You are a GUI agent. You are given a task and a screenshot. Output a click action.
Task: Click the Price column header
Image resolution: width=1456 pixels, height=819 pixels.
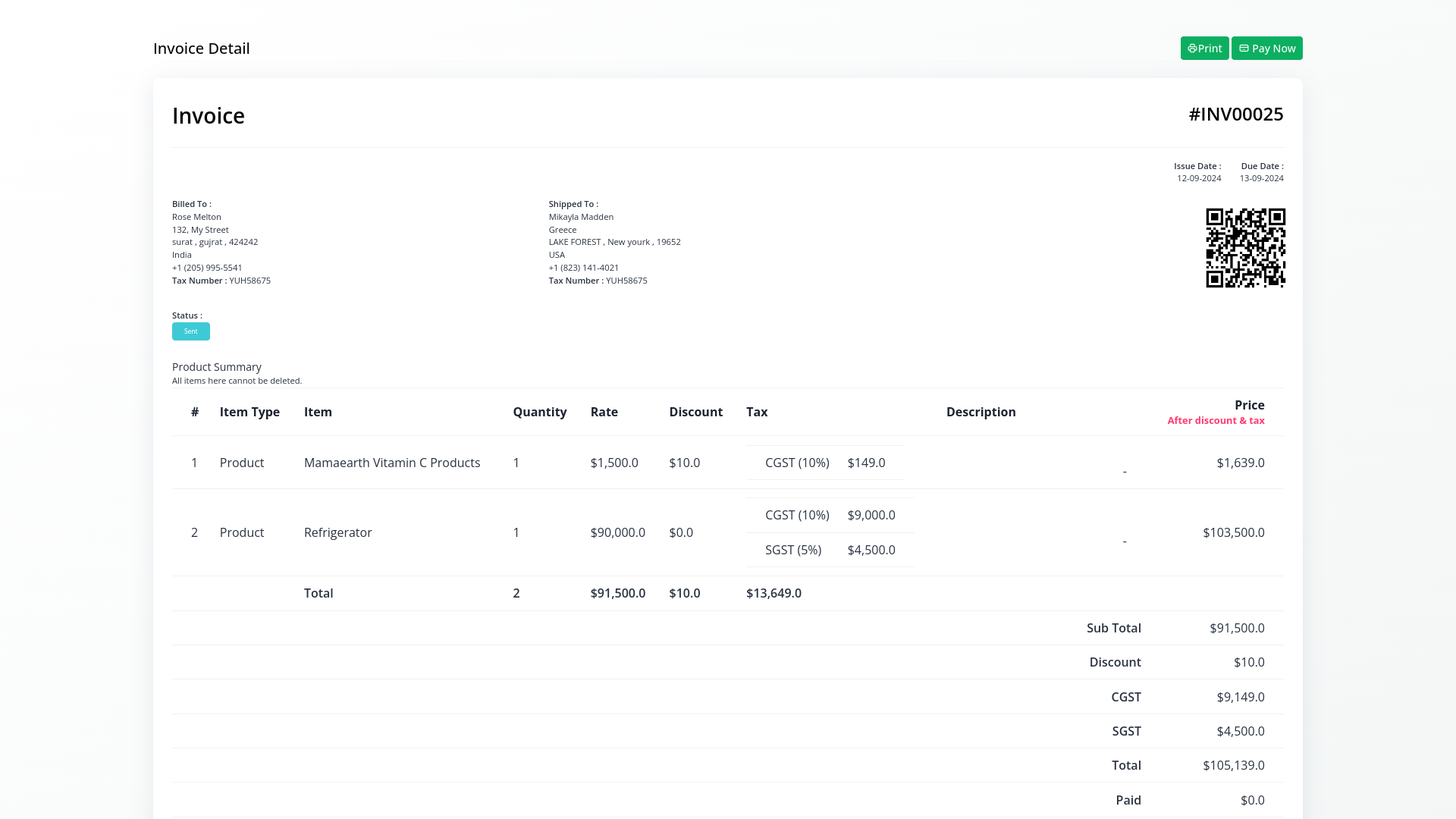1249,405
